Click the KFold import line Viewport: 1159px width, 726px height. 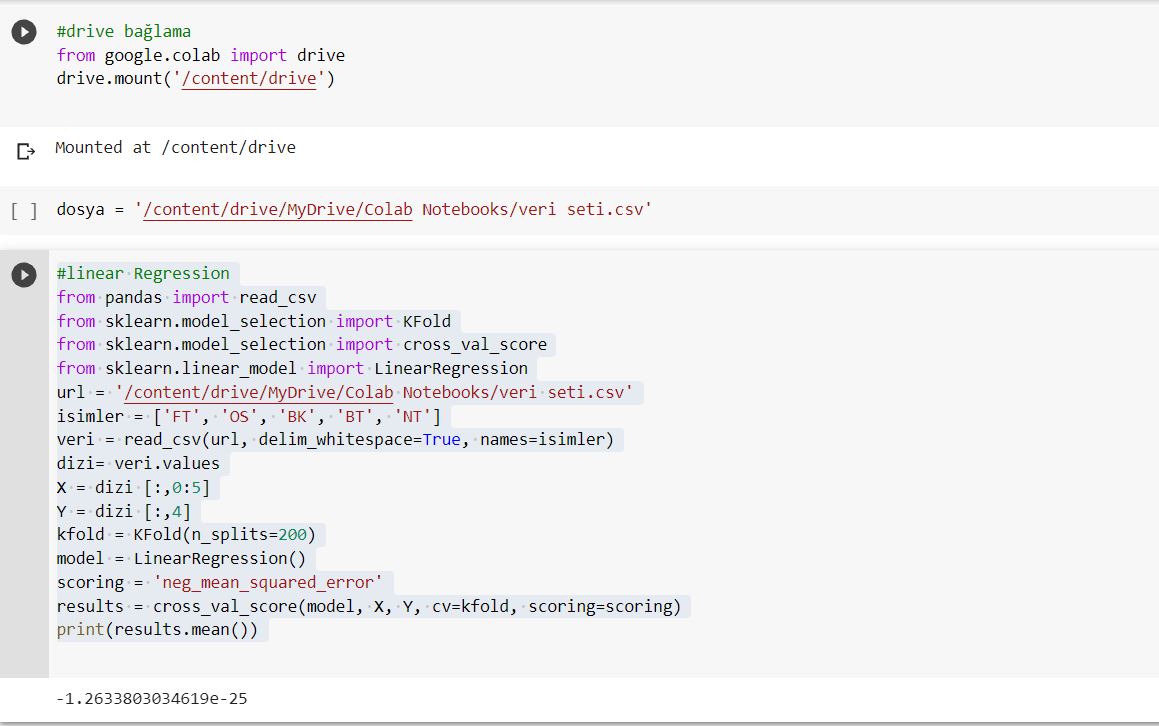[254, 322]
